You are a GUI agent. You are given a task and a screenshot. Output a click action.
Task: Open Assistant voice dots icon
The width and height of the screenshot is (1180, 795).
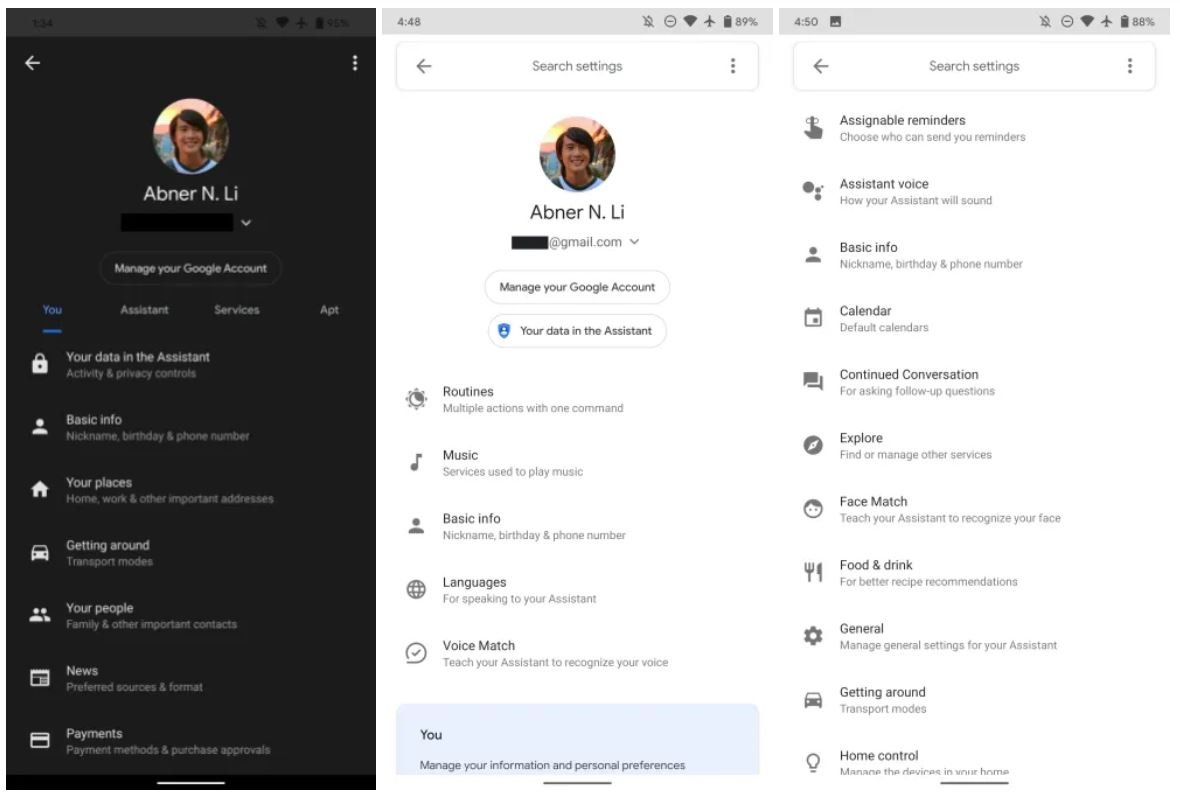(x=813, y=191)
